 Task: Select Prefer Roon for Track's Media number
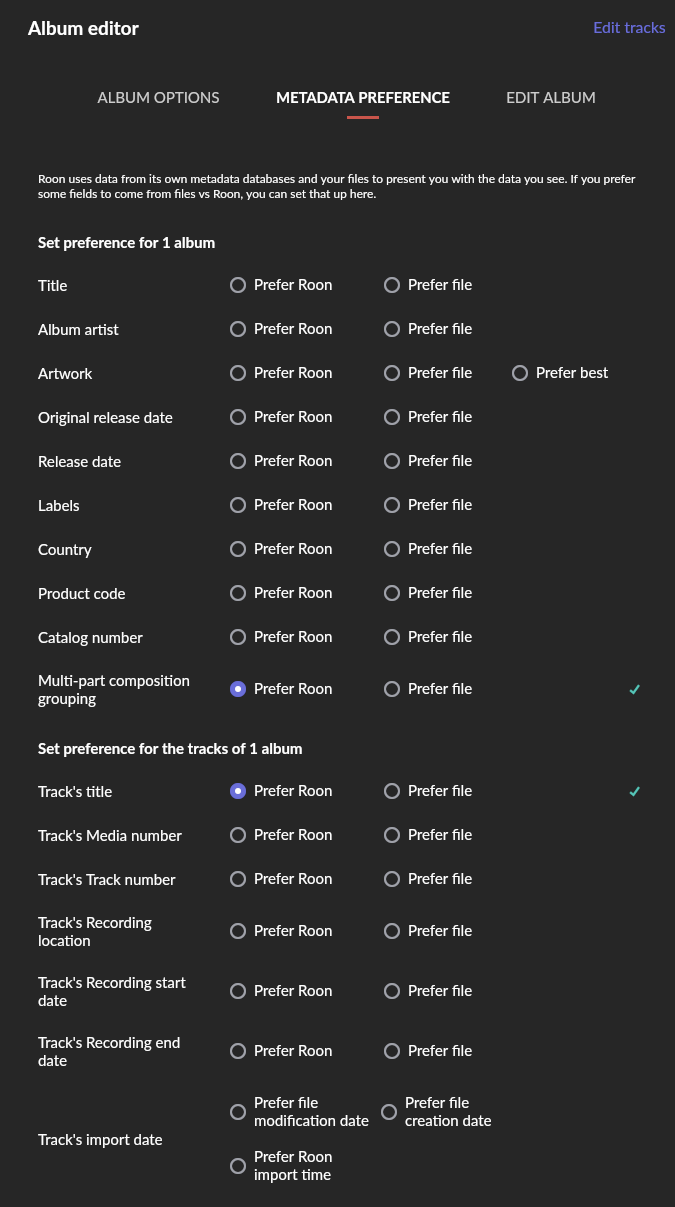tap(238, 835)
